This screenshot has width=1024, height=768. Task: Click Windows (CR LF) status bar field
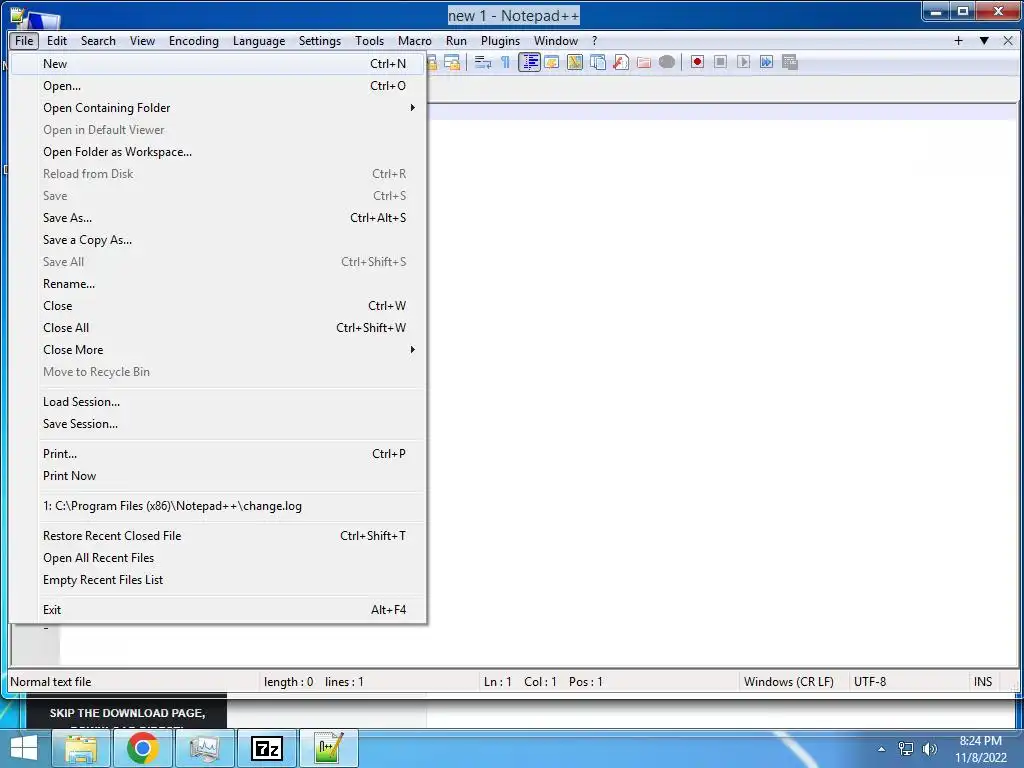[793, 682]
